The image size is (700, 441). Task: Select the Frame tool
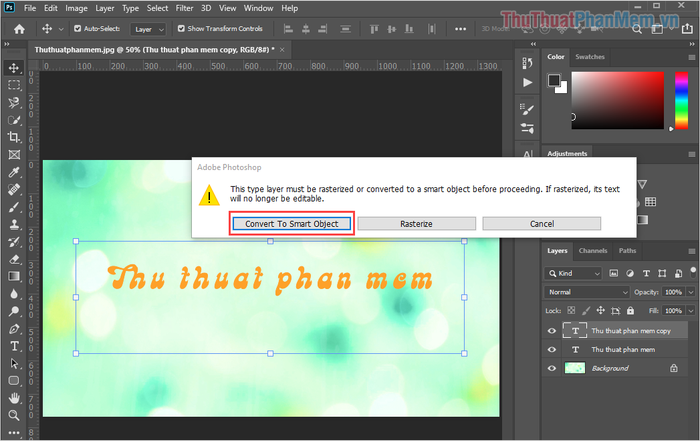pos(14,154)
